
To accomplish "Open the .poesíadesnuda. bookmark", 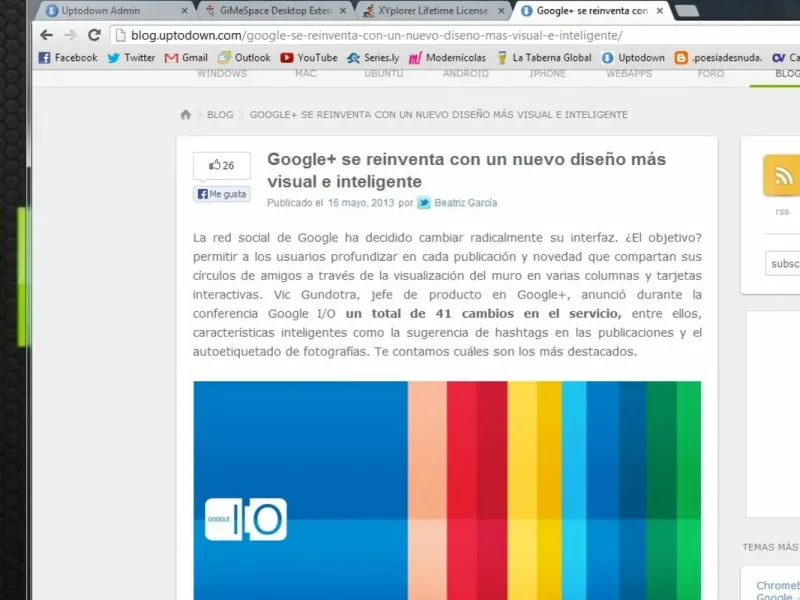I will pyautogui.click(x=718, y=58).
